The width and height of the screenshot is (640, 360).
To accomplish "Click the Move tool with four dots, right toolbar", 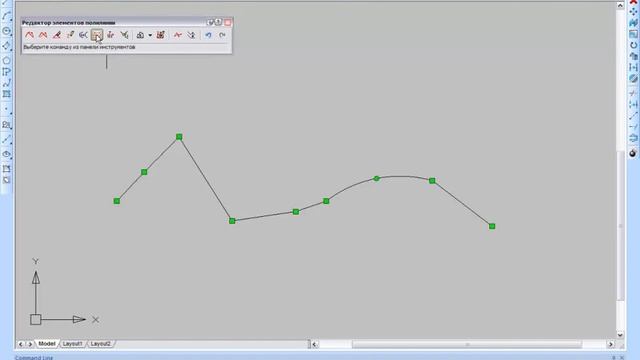I will point(633,12).
